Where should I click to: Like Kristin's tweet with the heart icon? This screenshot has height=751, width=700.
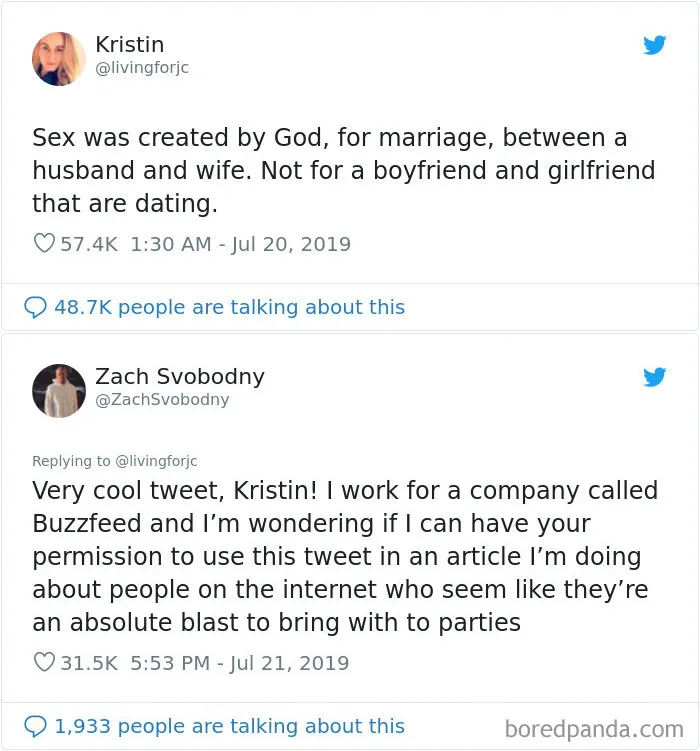tap(44, 243)
